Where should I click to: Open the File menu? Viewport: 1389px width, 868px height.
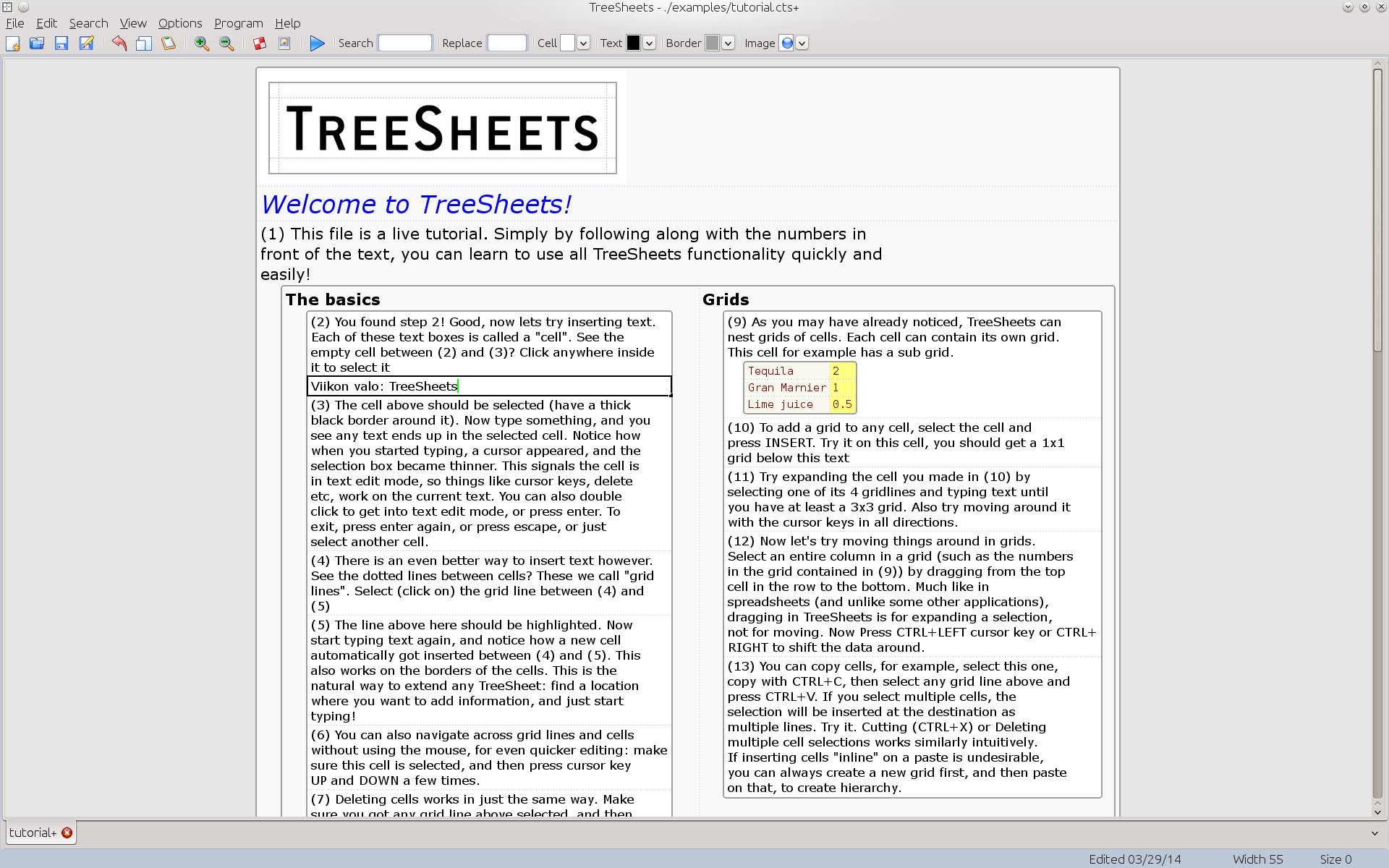pyautogui.click(x=14, y=23)
